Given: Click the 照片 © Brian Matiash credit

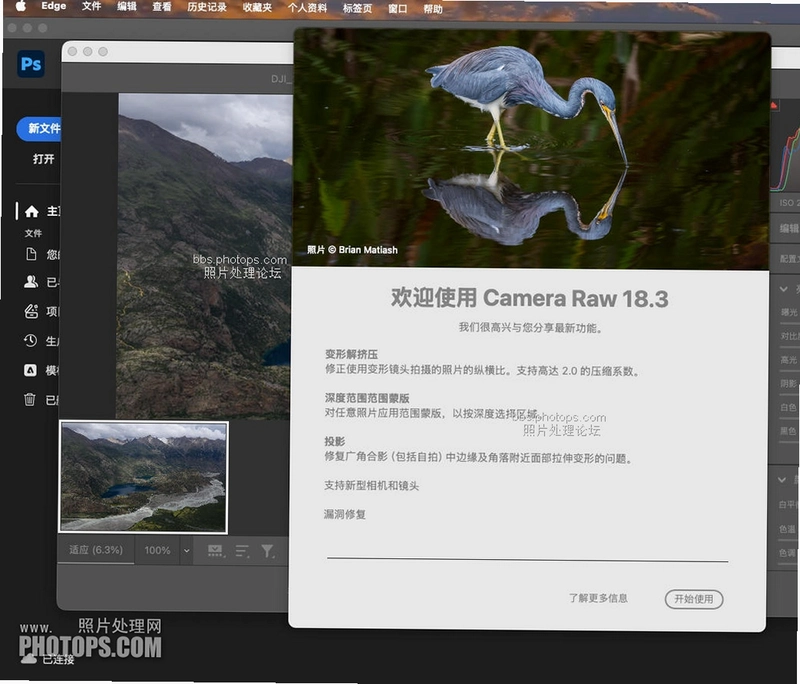Looking at the screenshot, I should point(352,250).
